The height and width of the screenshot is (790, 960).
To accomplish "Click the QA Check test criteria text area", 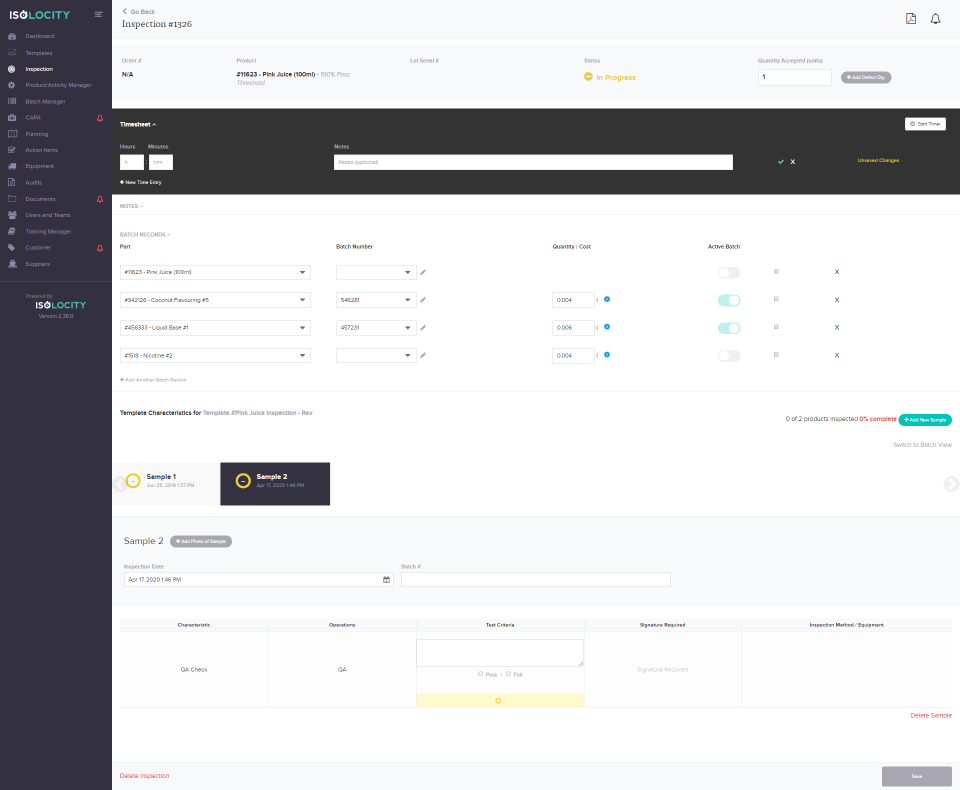I will coord(500,653).
